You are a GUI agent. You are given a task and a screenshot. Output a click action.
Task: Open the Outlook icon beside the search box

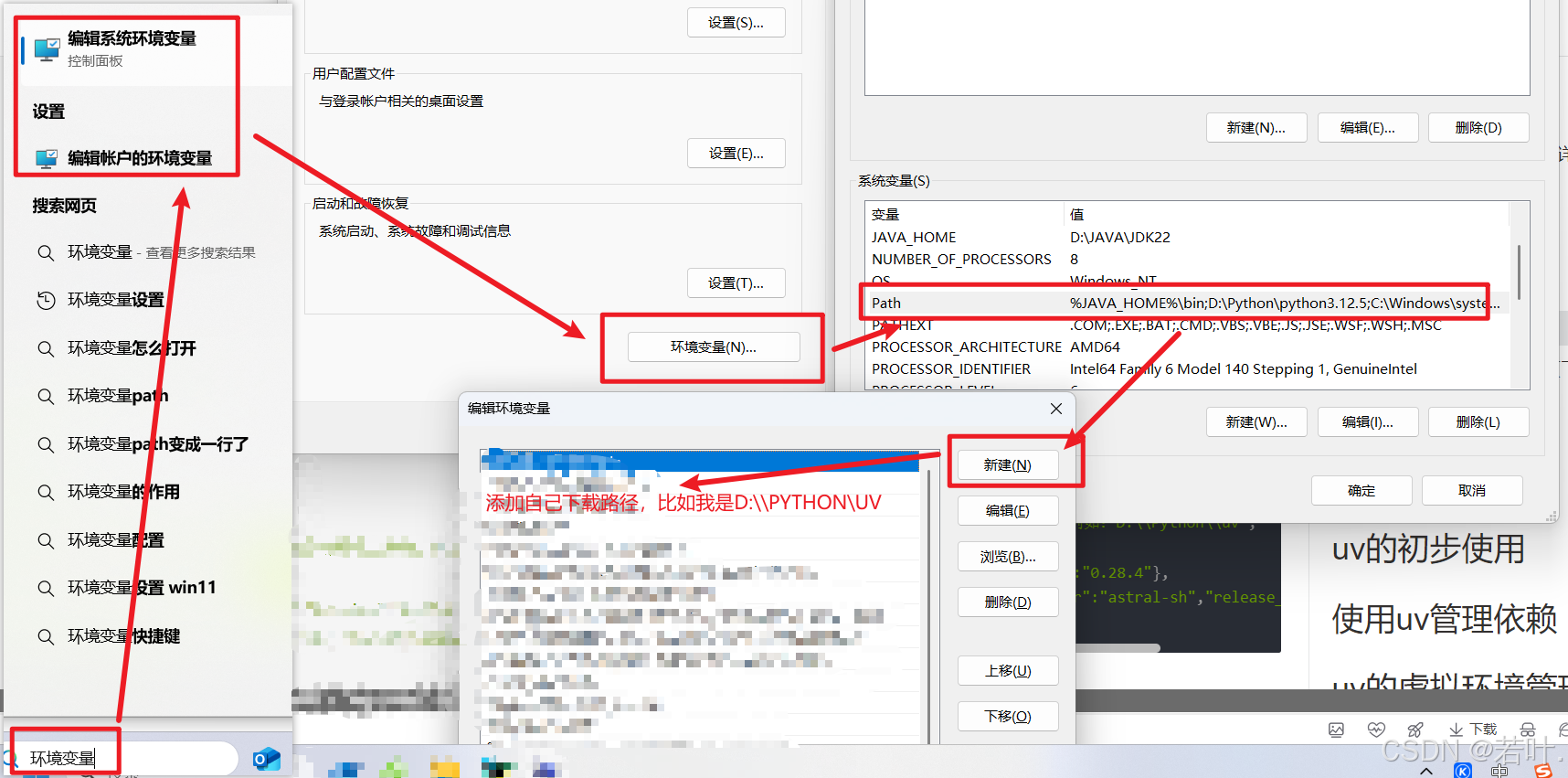point(266,759)
